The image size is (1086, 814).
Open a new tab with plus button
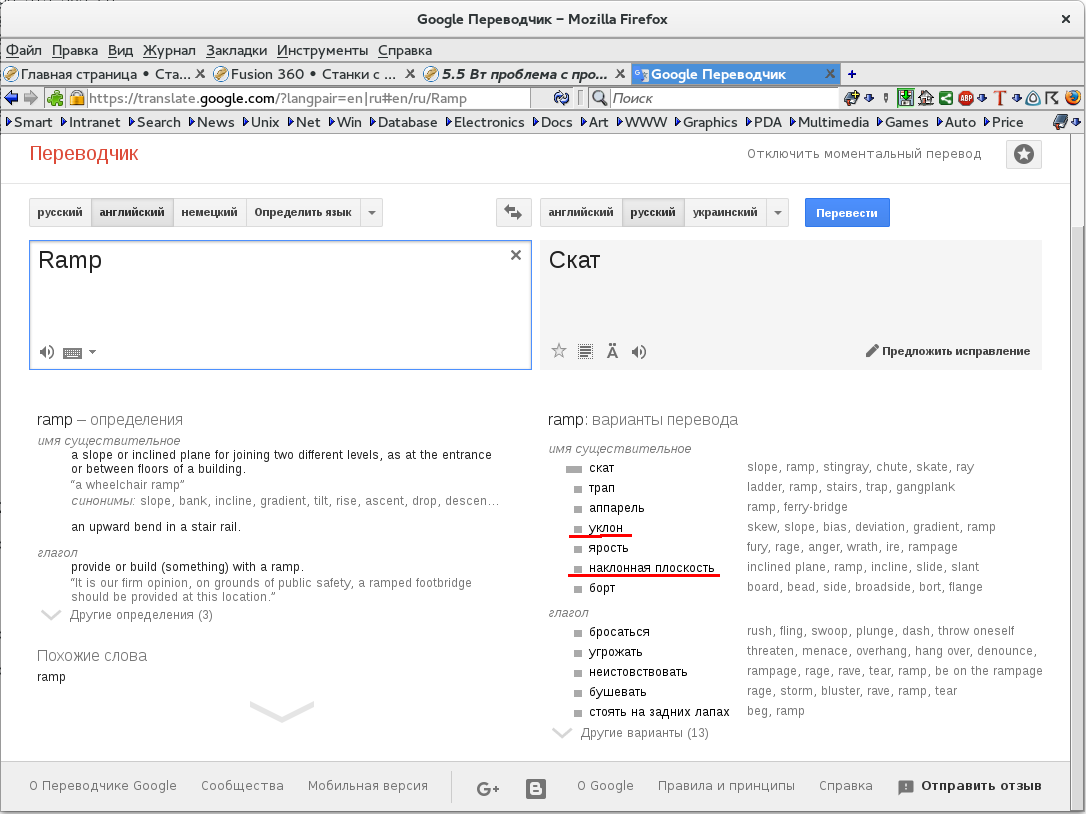click(852, 74)
